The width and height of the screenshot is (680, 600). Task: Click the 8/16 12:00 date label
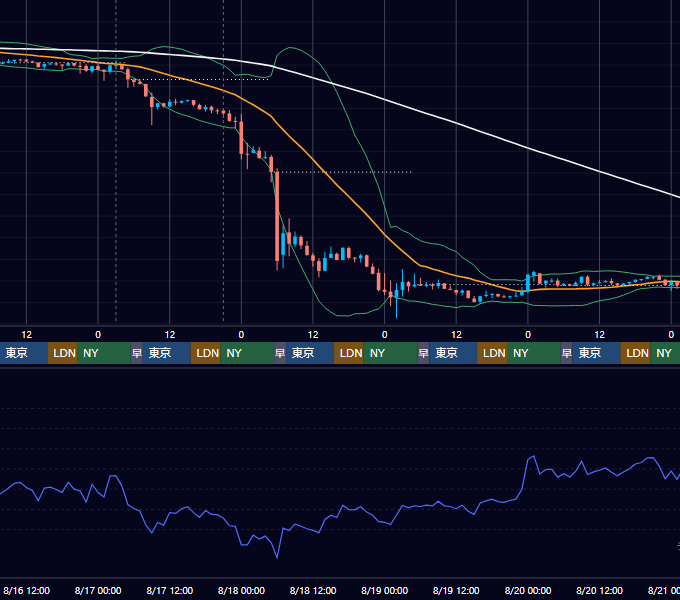pos(26,590)
